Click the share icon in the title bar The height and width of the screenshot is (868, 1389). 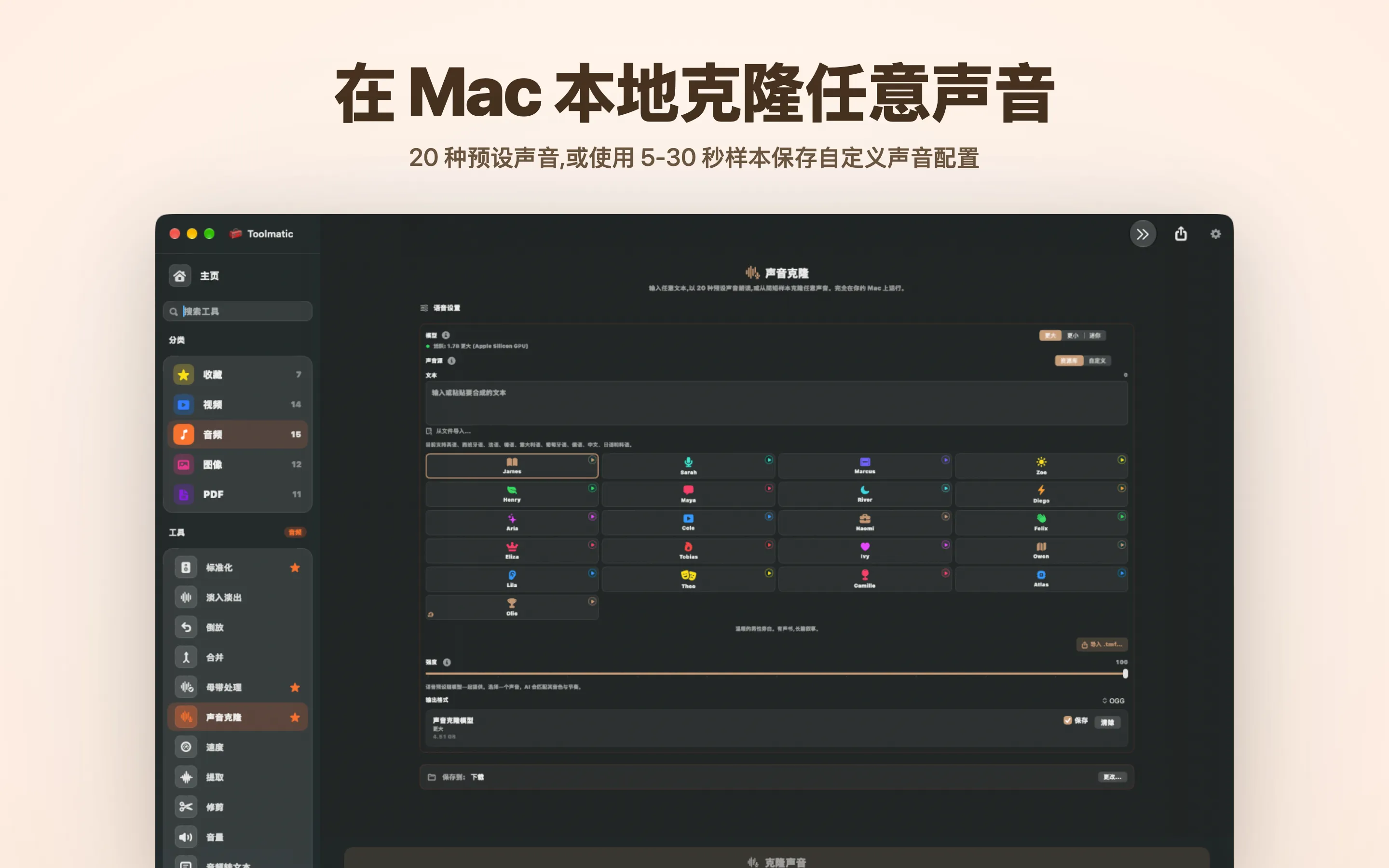pos(1181,234)
